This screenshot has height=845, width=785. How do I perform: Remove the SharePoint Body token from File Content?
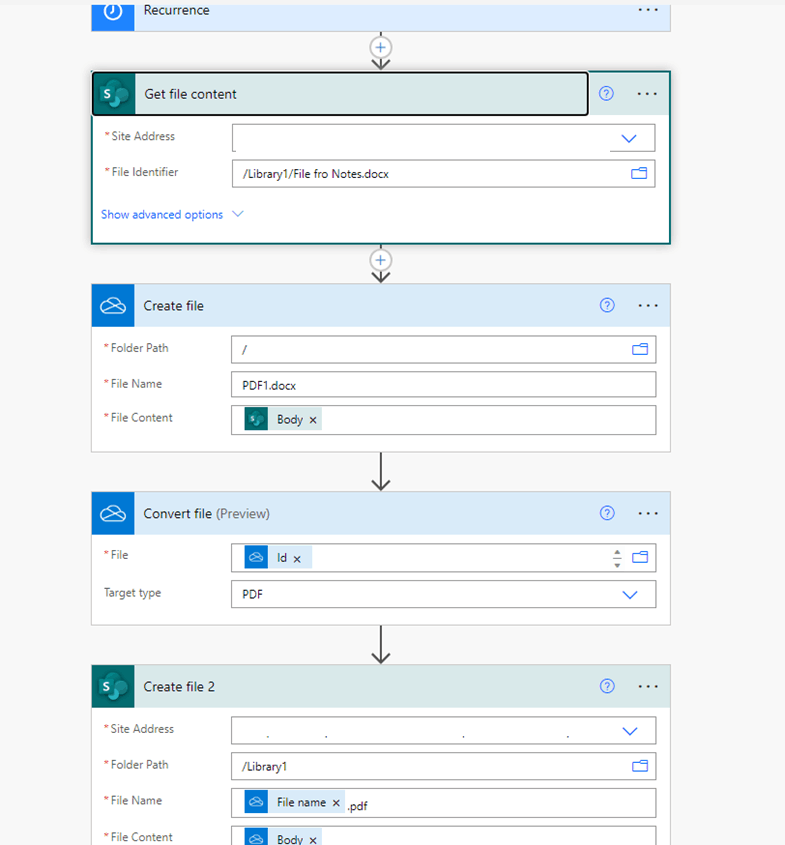click(x=313, y=420)
